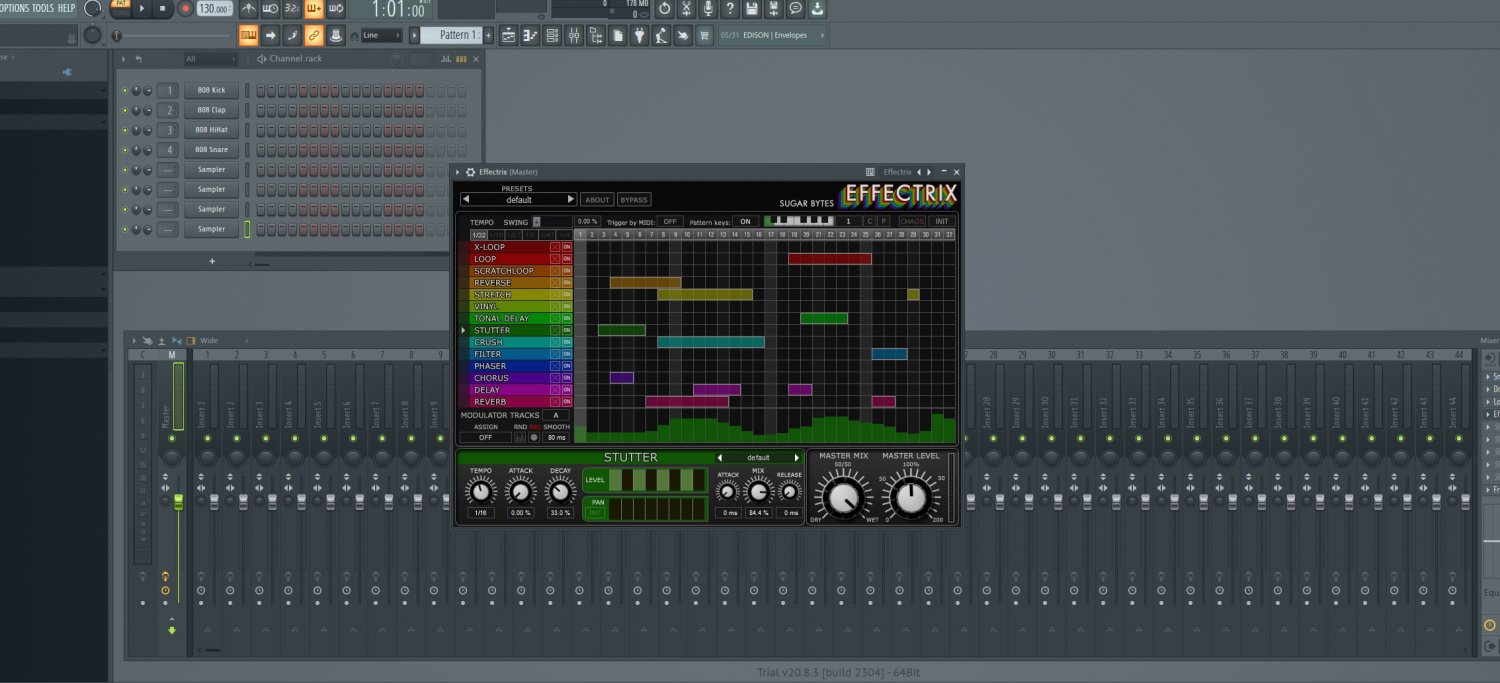Switch Pattern keys from ON to OFF
The height and width of the screenshot is (683, 1500).
(x=746, y=221)
